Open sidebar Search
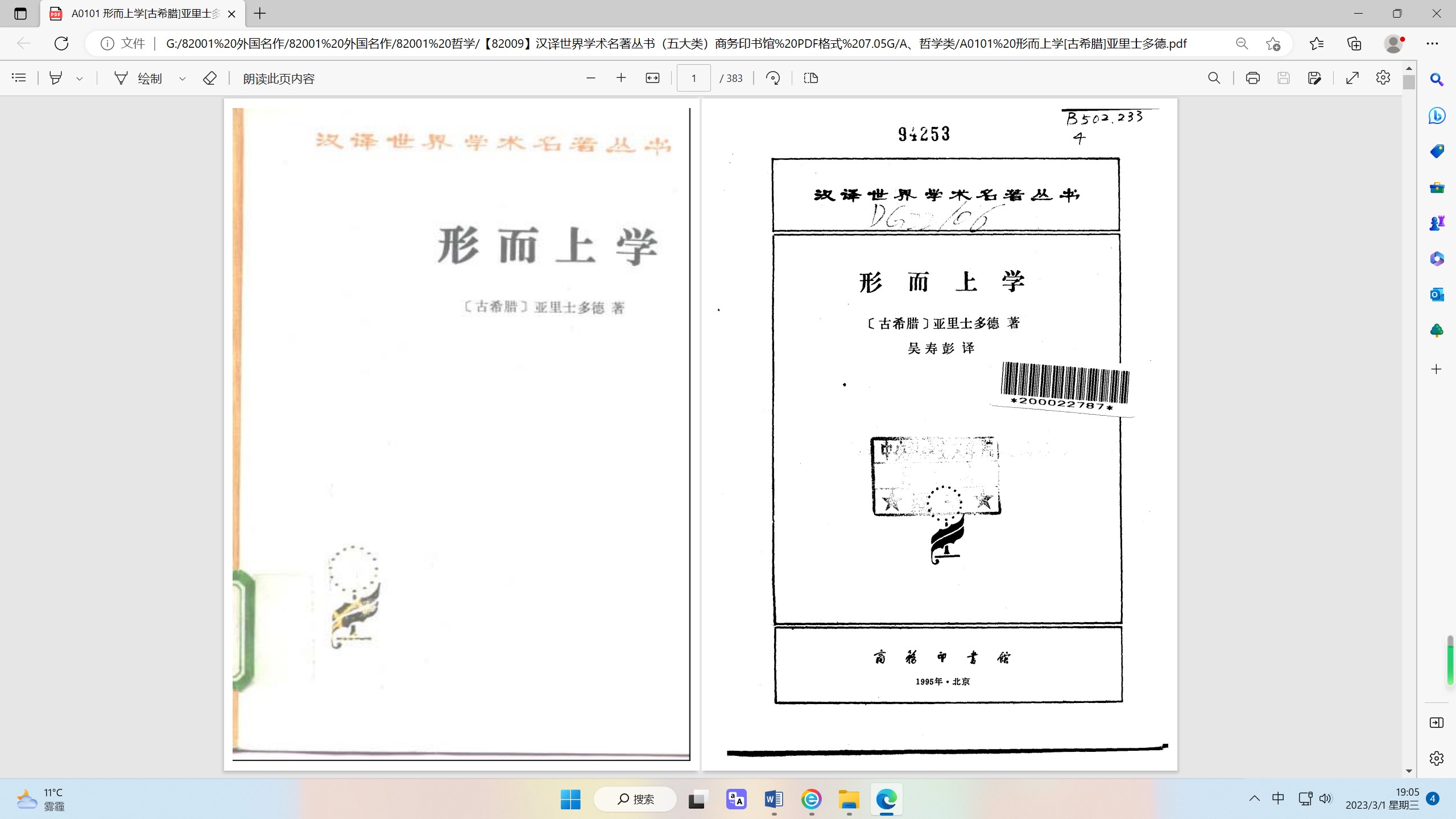Viewport: 1456px width, 819px height. click(1437, 80)
